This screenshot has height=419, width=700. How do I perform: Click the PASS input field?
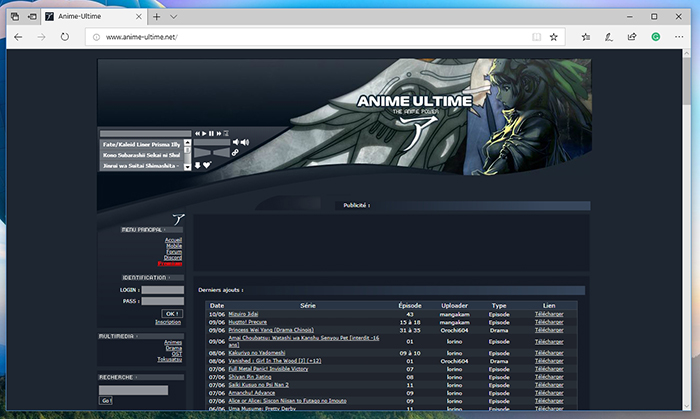162,301
